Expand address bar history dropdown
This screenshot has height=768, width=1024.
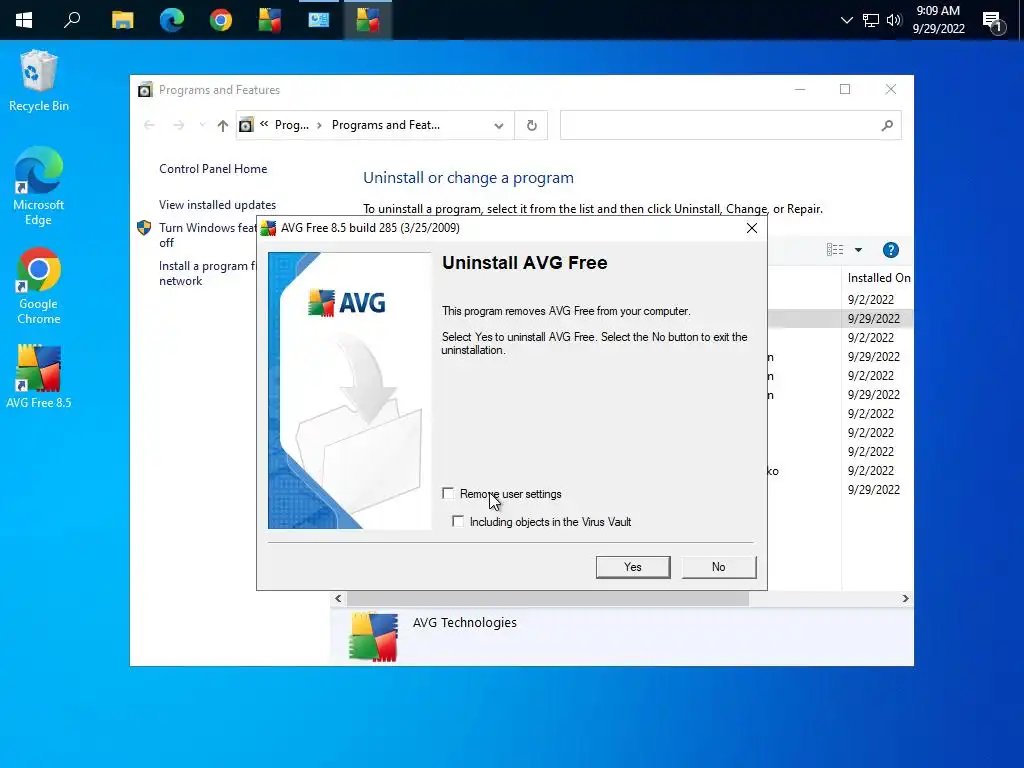tap(499, 125)
